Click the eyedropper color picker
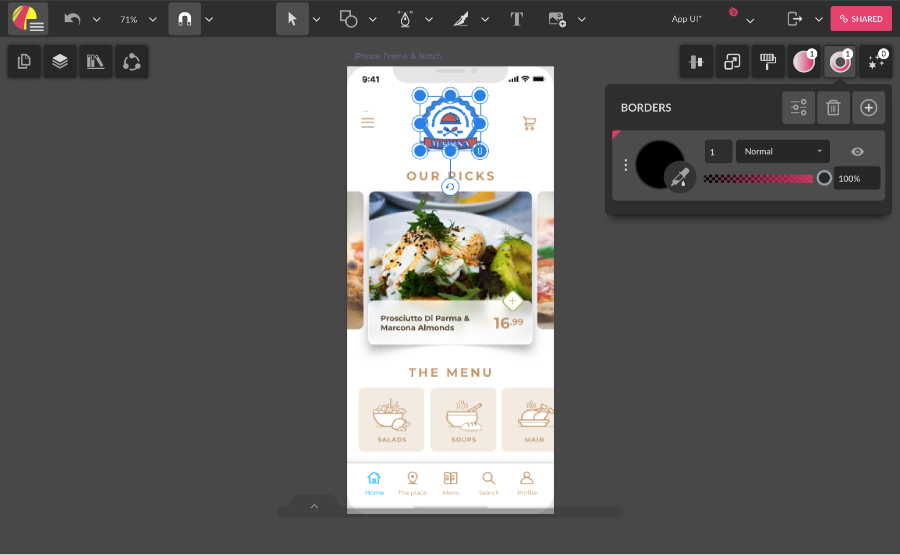Viewport: 900px width, 555px height. pyautogui.click(x=680, y=177)
